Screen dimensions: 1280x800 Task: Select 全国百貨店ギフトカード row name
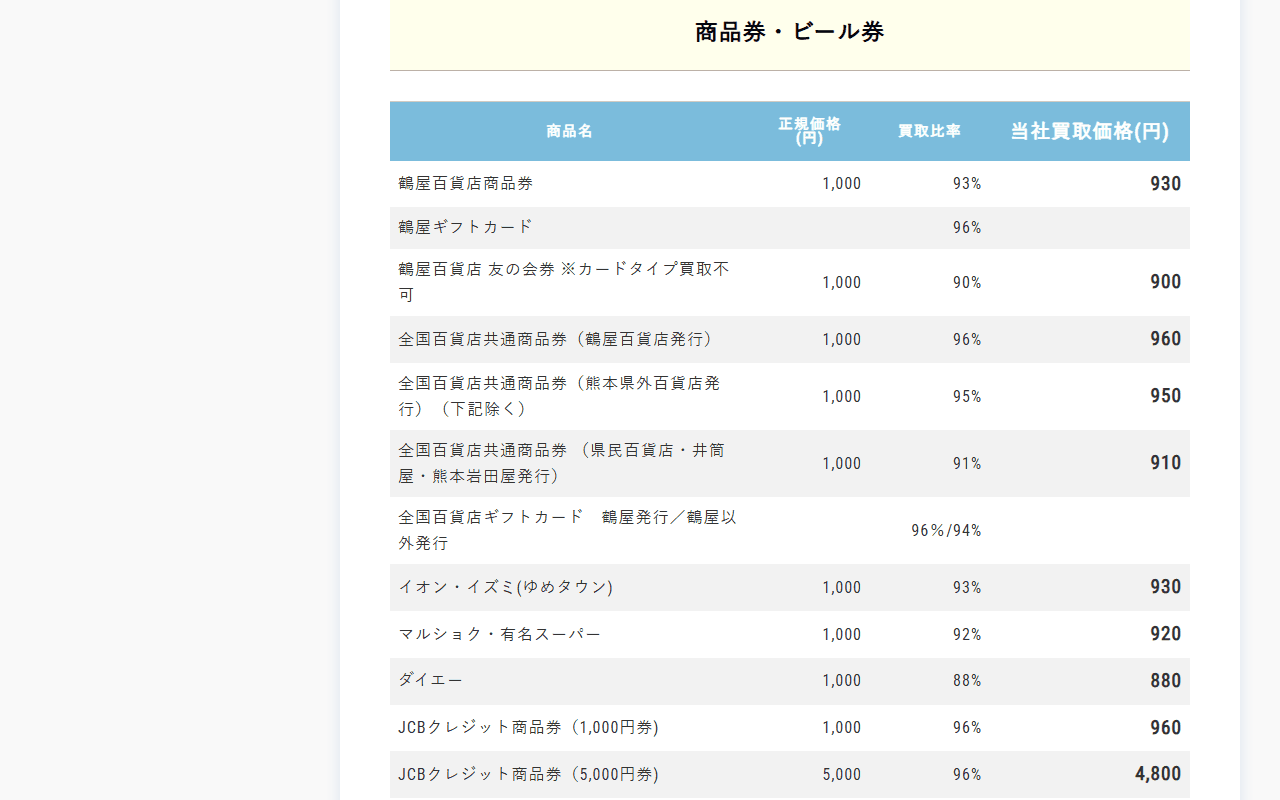click(567, 530)
